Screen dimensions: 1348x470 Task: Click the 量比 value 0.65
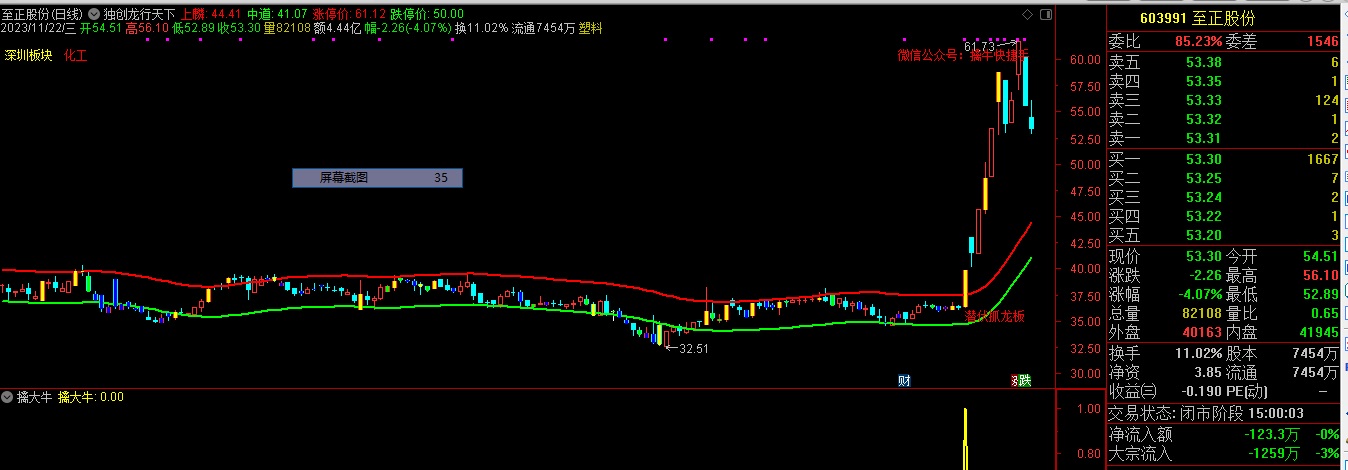pyautogui.click(x=1324, y=313)
